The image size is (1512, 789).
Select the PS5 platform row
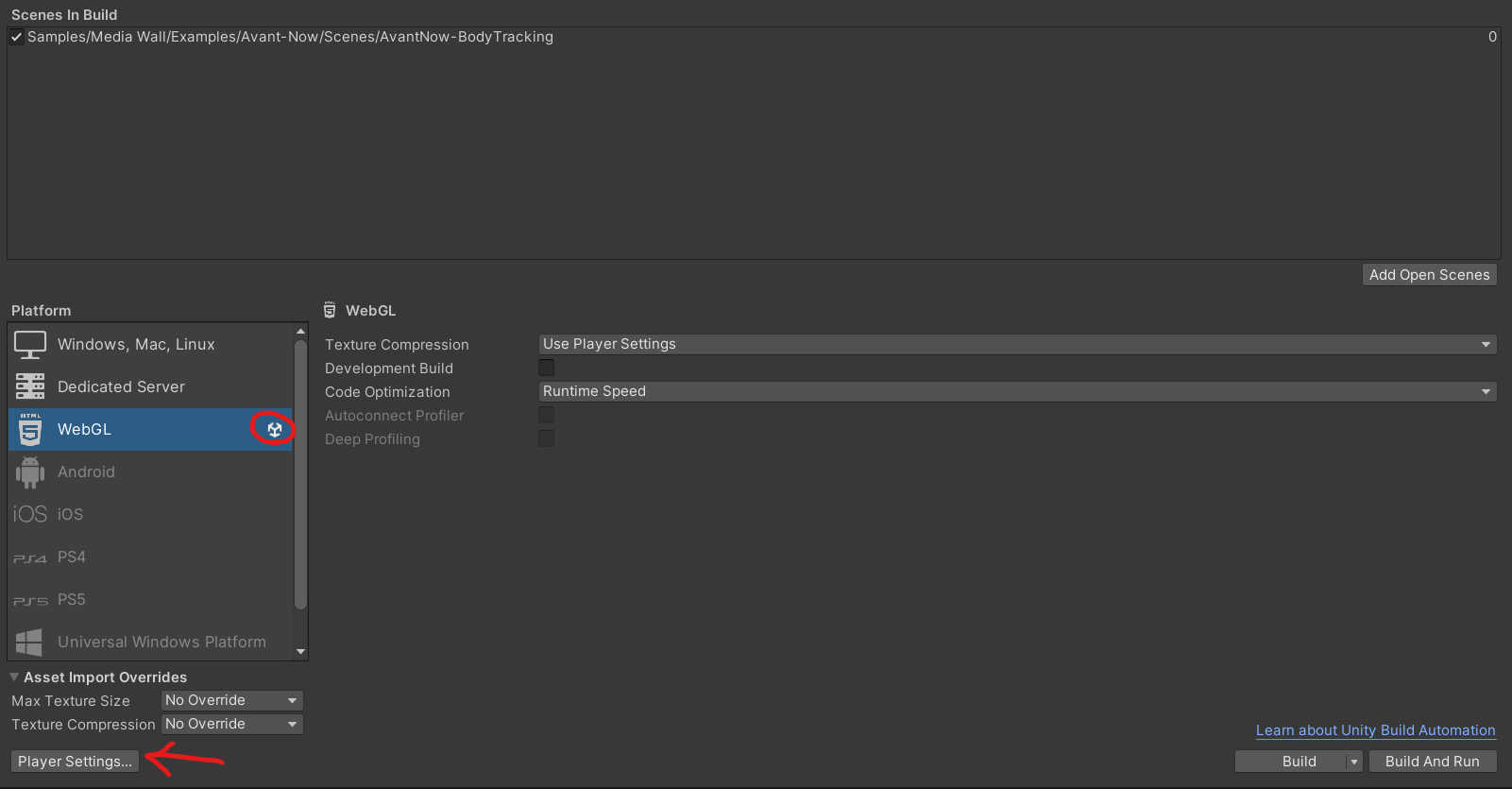click(x=151, y=599)
